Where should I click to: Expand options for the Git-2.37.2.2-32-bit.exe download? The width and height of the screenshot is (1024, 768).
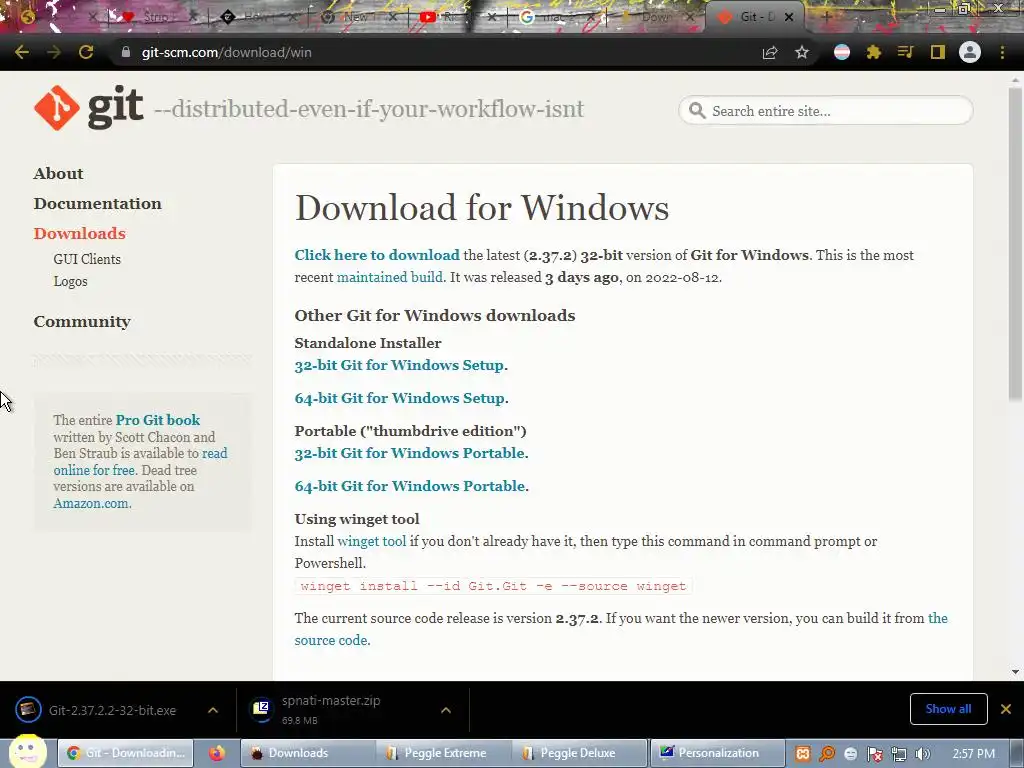tap(213, 710)
